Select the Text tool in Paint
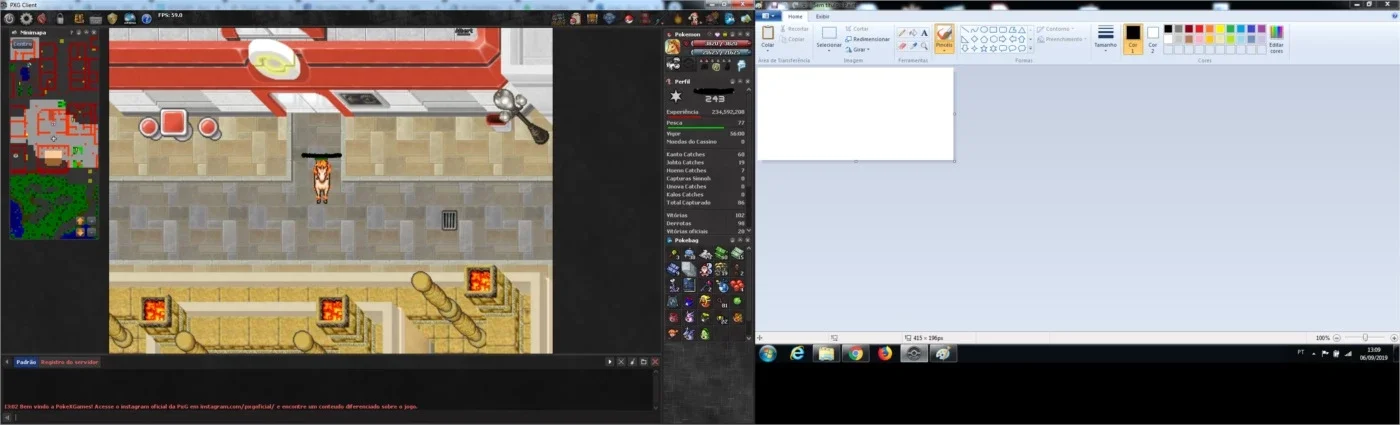1400x425 pixels. coord(924,33)
